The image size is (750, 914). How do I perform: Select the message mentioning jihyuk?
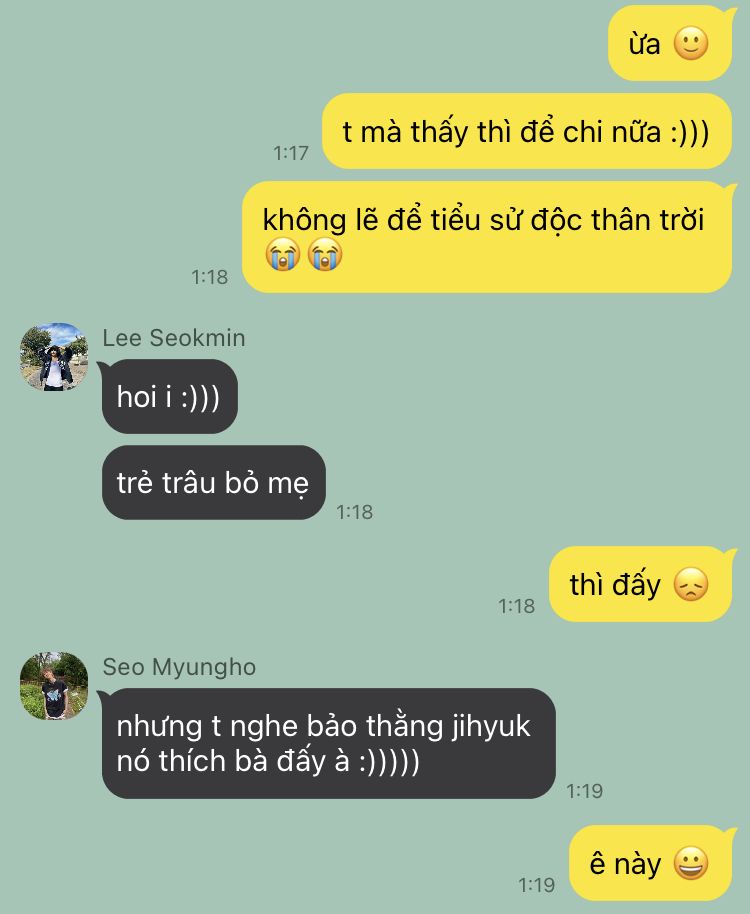click(329, 743)
